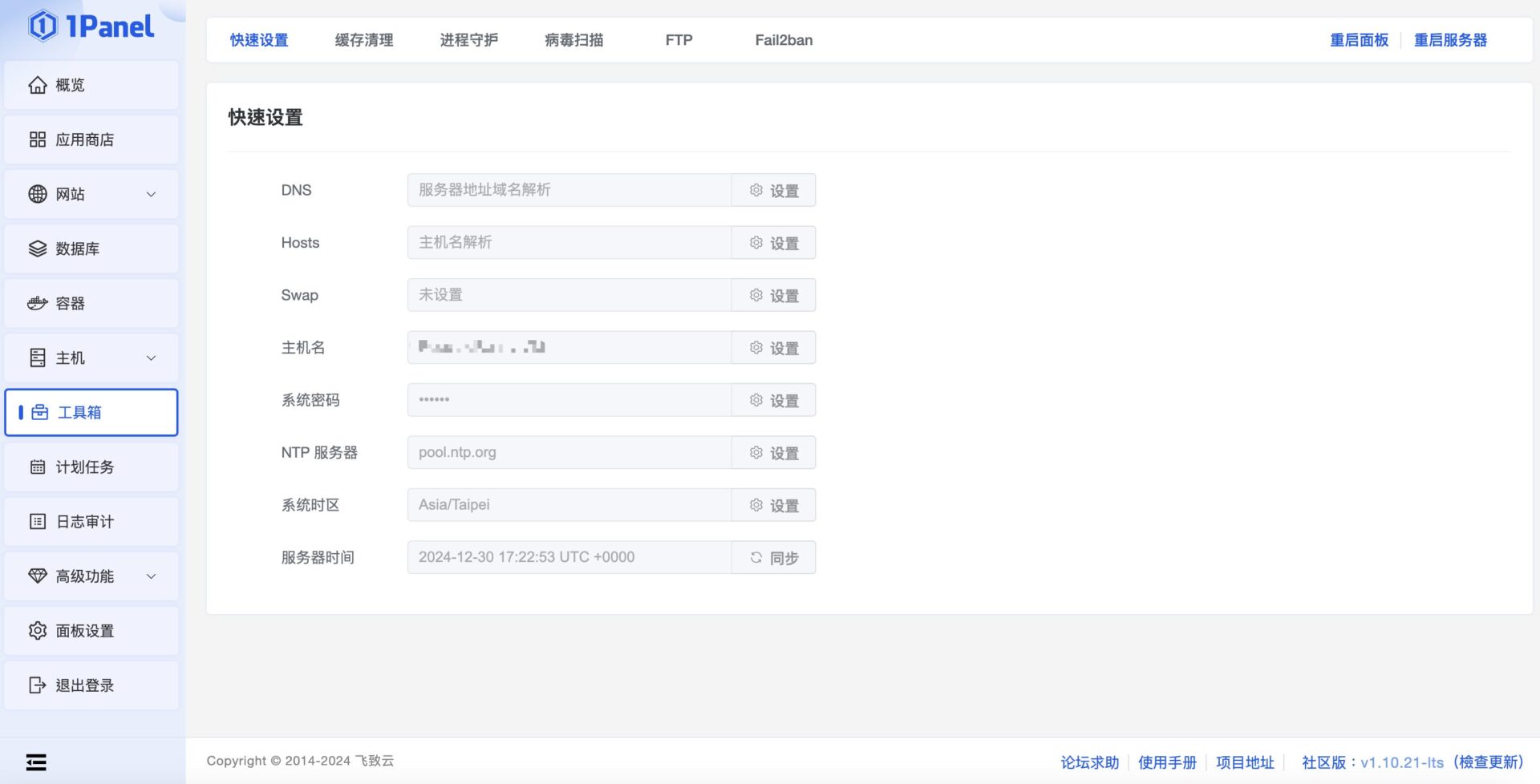The height and width of the screenshot is (784, 1540).
Task: Click gear icon in 主机名 row
Action: (x=756, y=347)
